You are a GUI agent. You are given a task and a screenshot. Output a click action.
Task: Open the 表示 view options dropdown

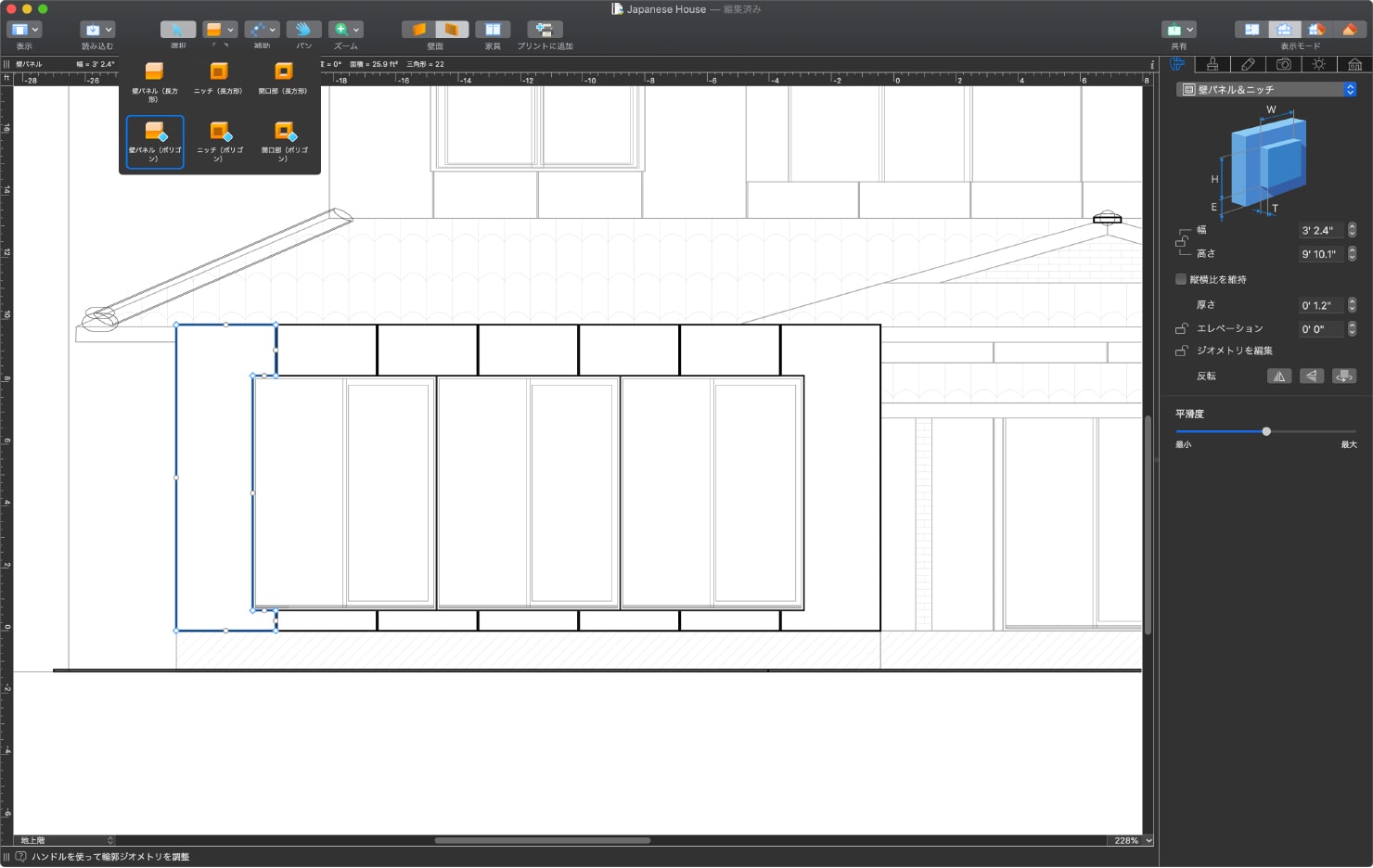click(x=24, y=30)
